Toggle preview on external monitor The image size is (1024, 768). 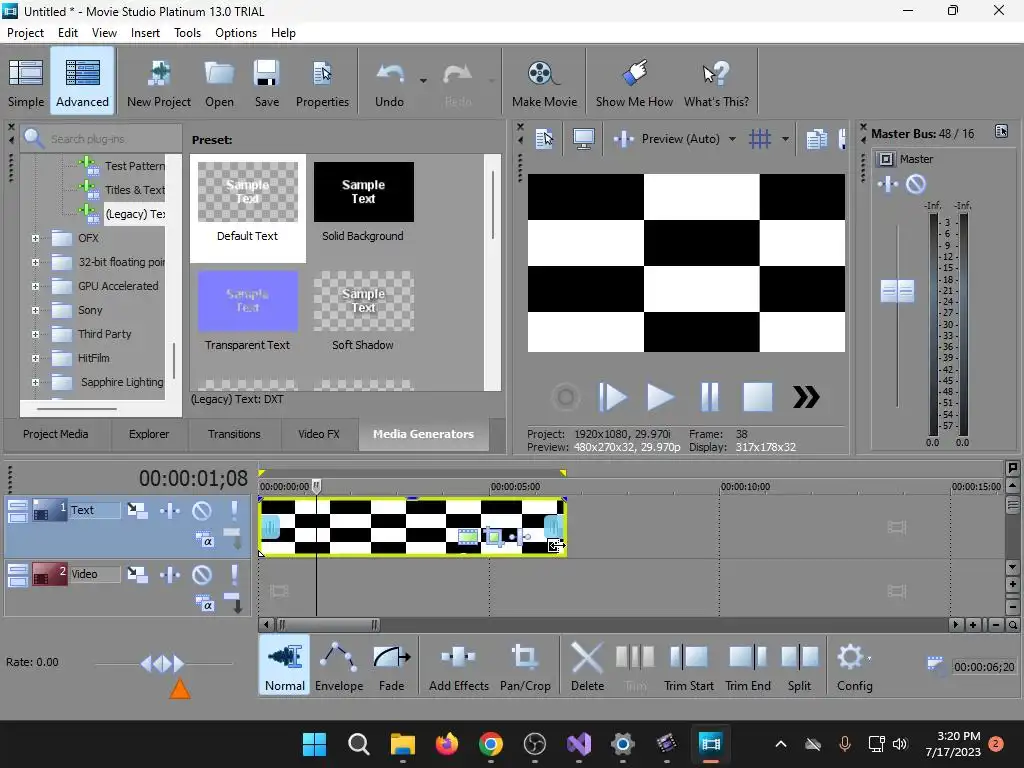[x=583, y=138]
